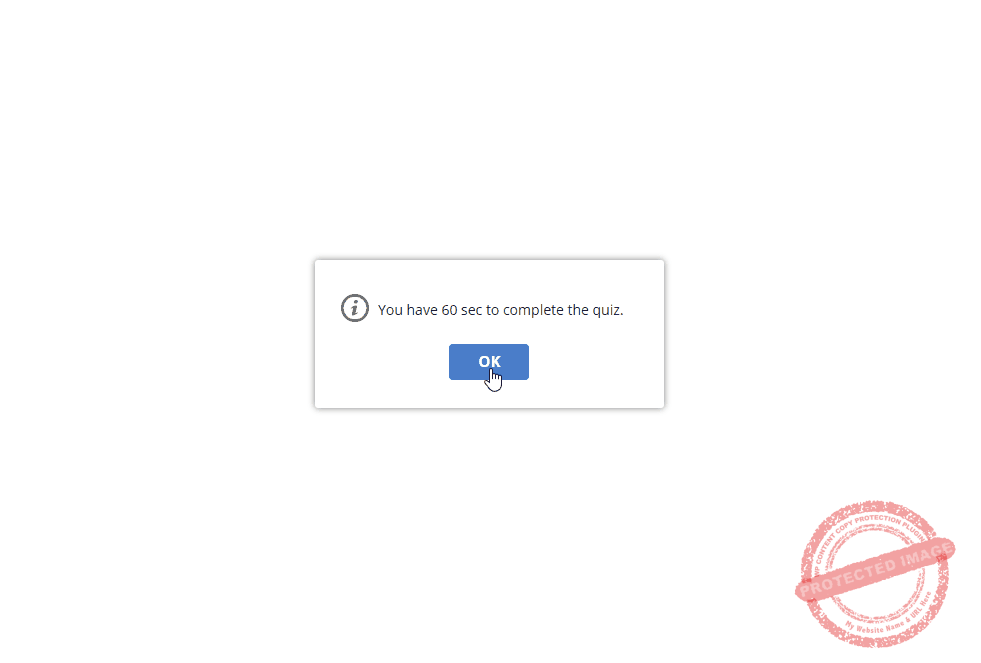Image resolution: width=981 pixels, height=663 pixels.
Task: Click the red Protected Image stamp
Action: point(875,574)
